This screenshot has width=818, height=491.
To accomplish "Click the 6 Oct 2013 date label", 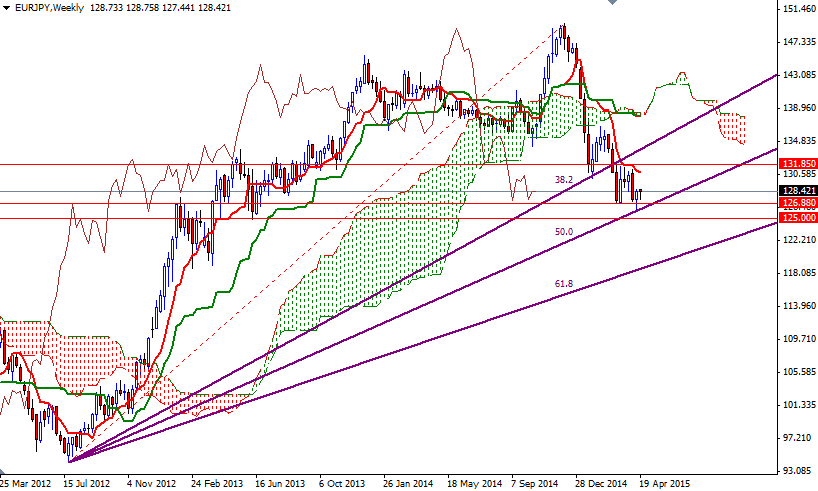I will 342,484.
